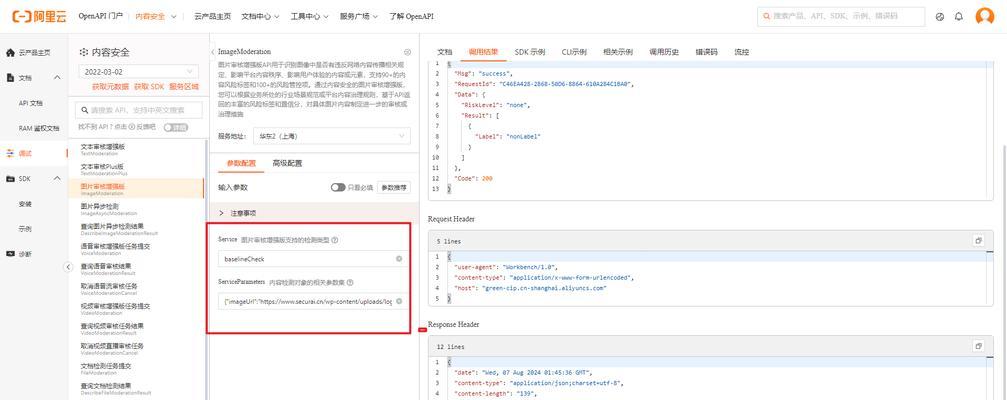Click the 调试 sliders icon in sidebar
Viewport: 1007px width, 400px height.
10,153
